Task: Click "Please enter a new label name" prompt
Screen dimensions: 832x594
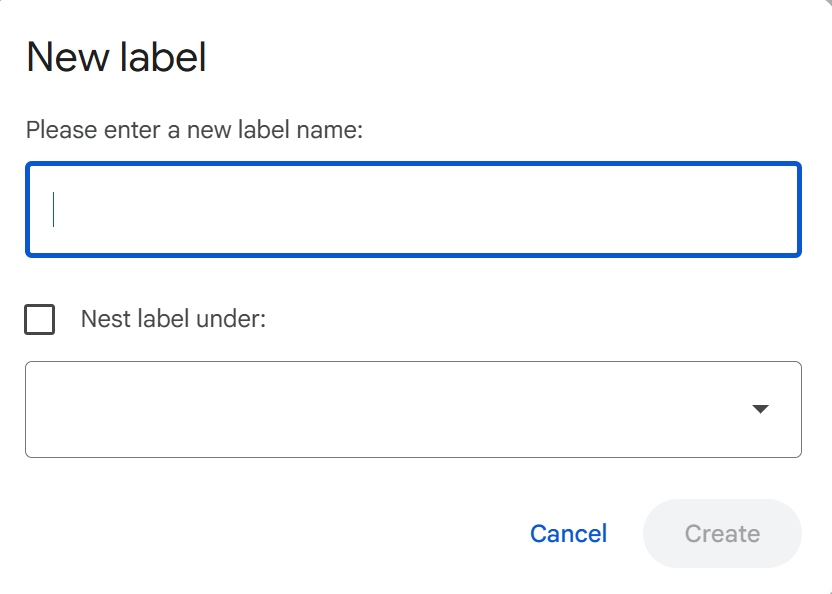Action: coord(194,130)
